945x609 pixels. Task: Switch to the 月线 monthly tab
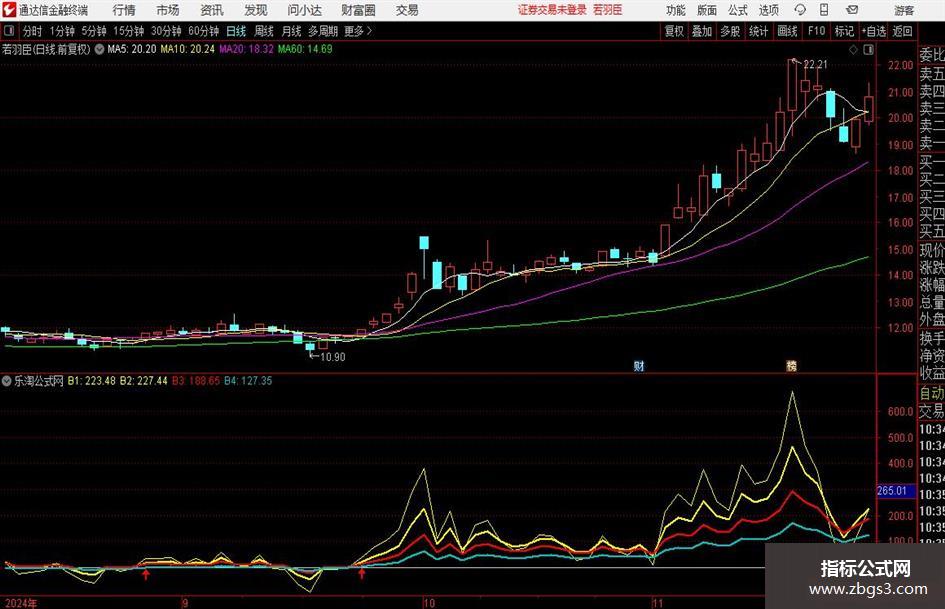click(x=292, y=31)
